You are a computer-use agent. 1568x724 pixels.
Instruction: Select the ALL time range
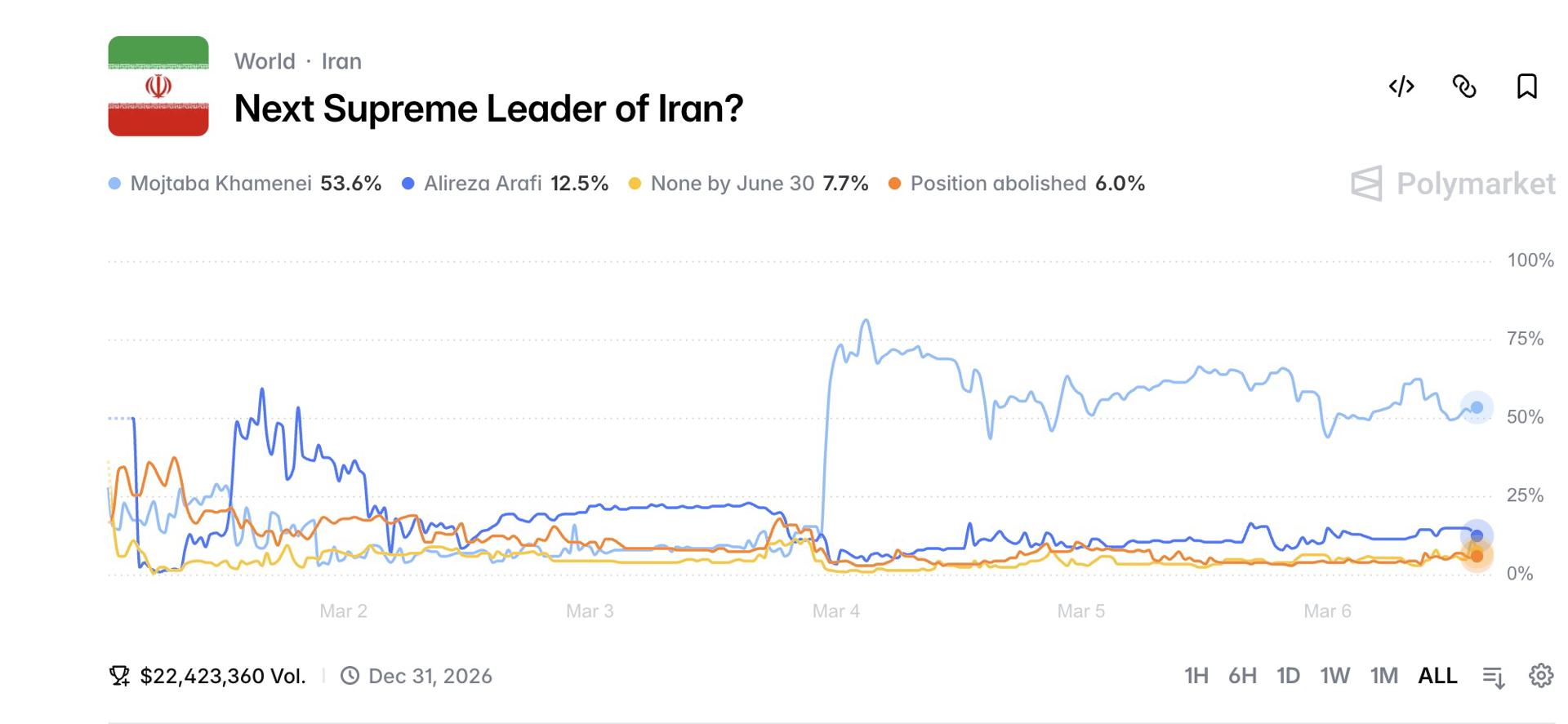point(1437,676)
